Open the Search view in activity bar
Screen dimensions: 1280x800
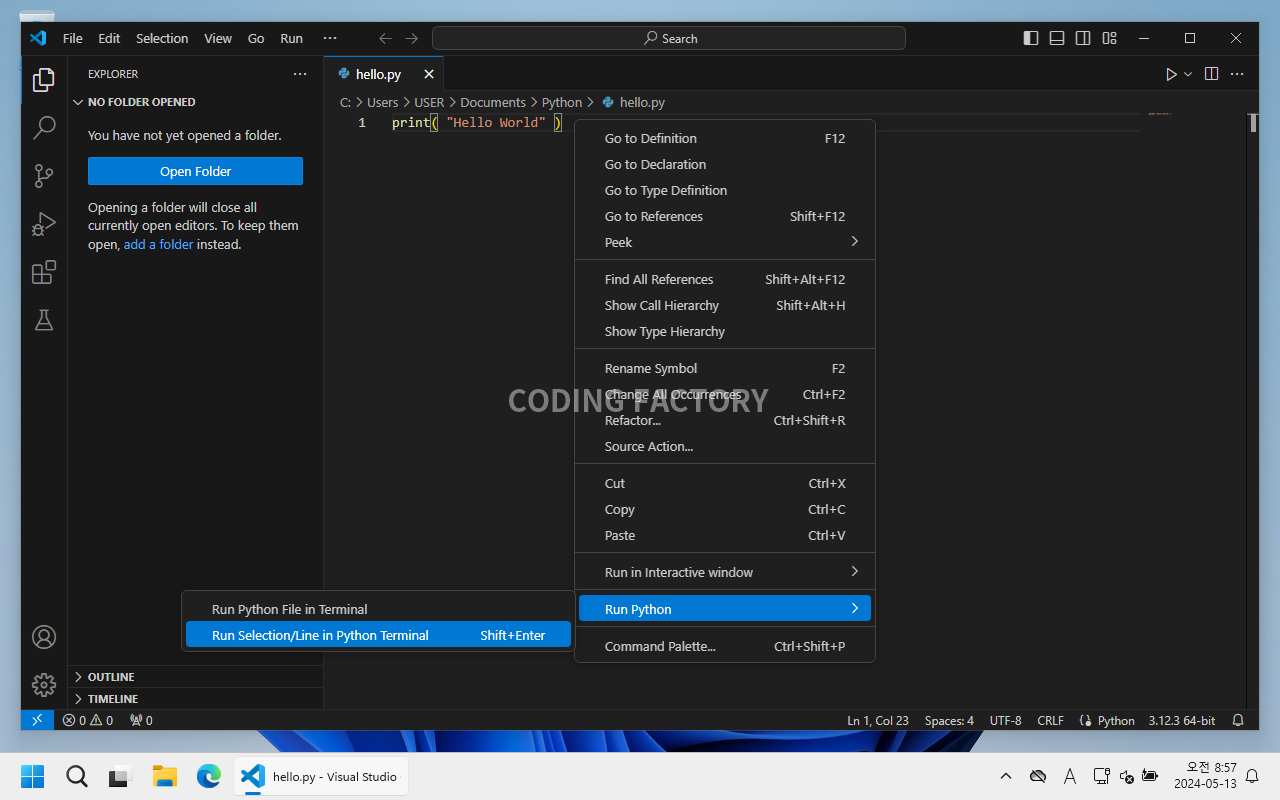point(44,128)
